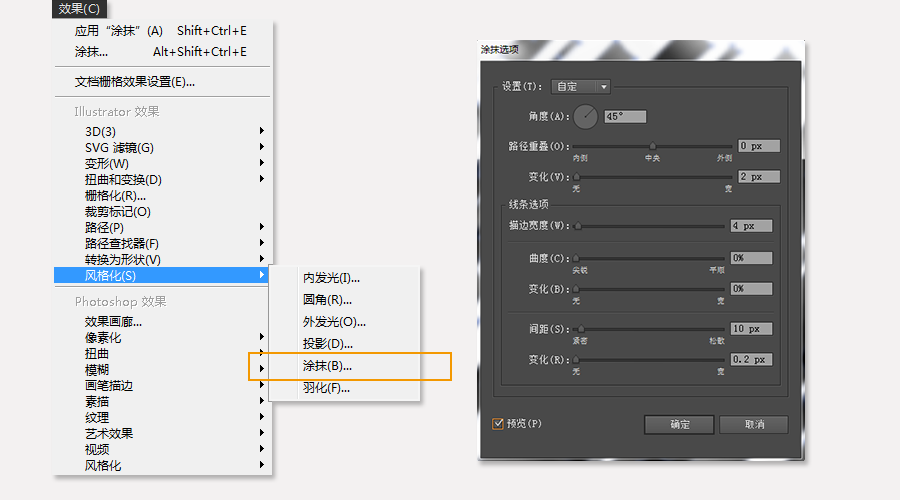Click the 角度 45° input field
Viewport: 900px width, 500px height.
625,117
